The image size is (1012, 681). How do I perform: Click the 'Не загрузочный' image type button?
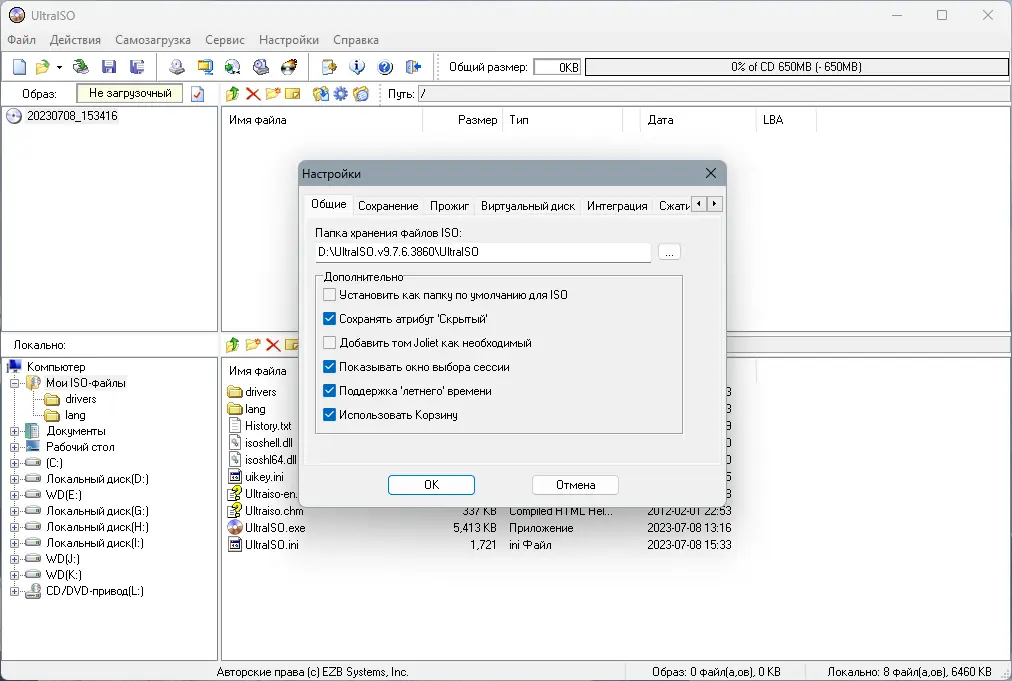[130, 94]
